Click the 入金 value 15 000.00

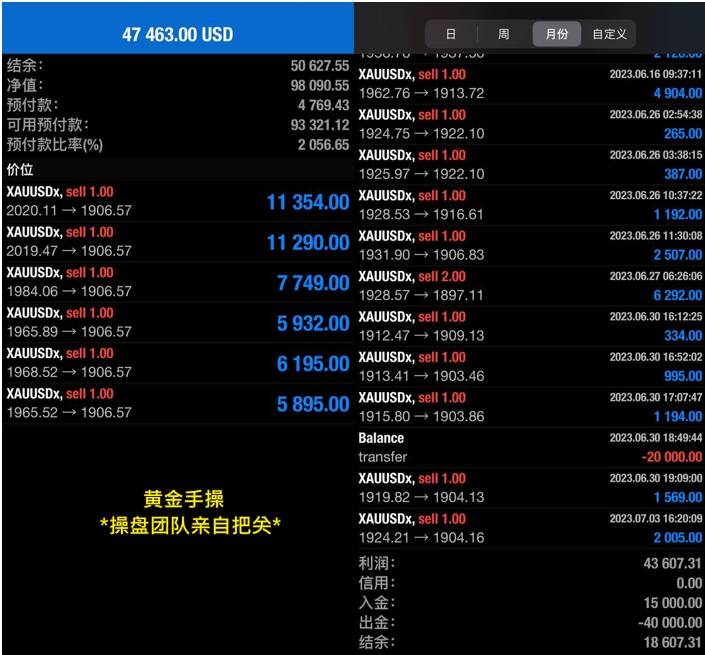click(672, 603)
